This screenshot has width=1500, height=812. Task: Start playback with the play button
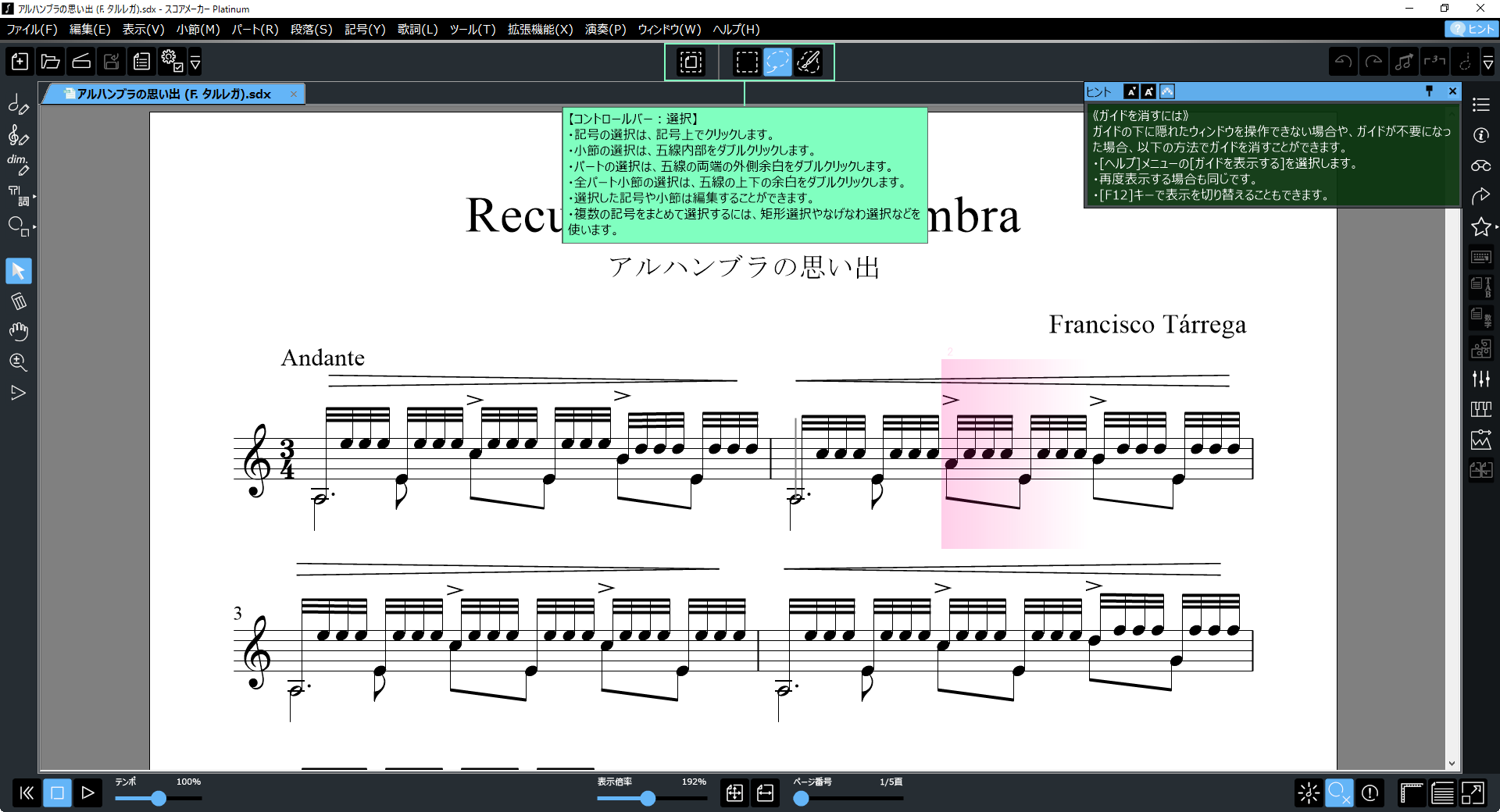[87, 793]
